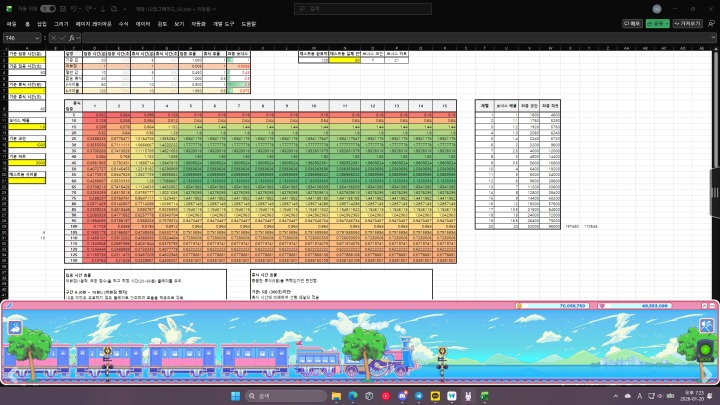Click the 메모 comments button
Viewport: 720px width, 405px height.
(631, 22)
